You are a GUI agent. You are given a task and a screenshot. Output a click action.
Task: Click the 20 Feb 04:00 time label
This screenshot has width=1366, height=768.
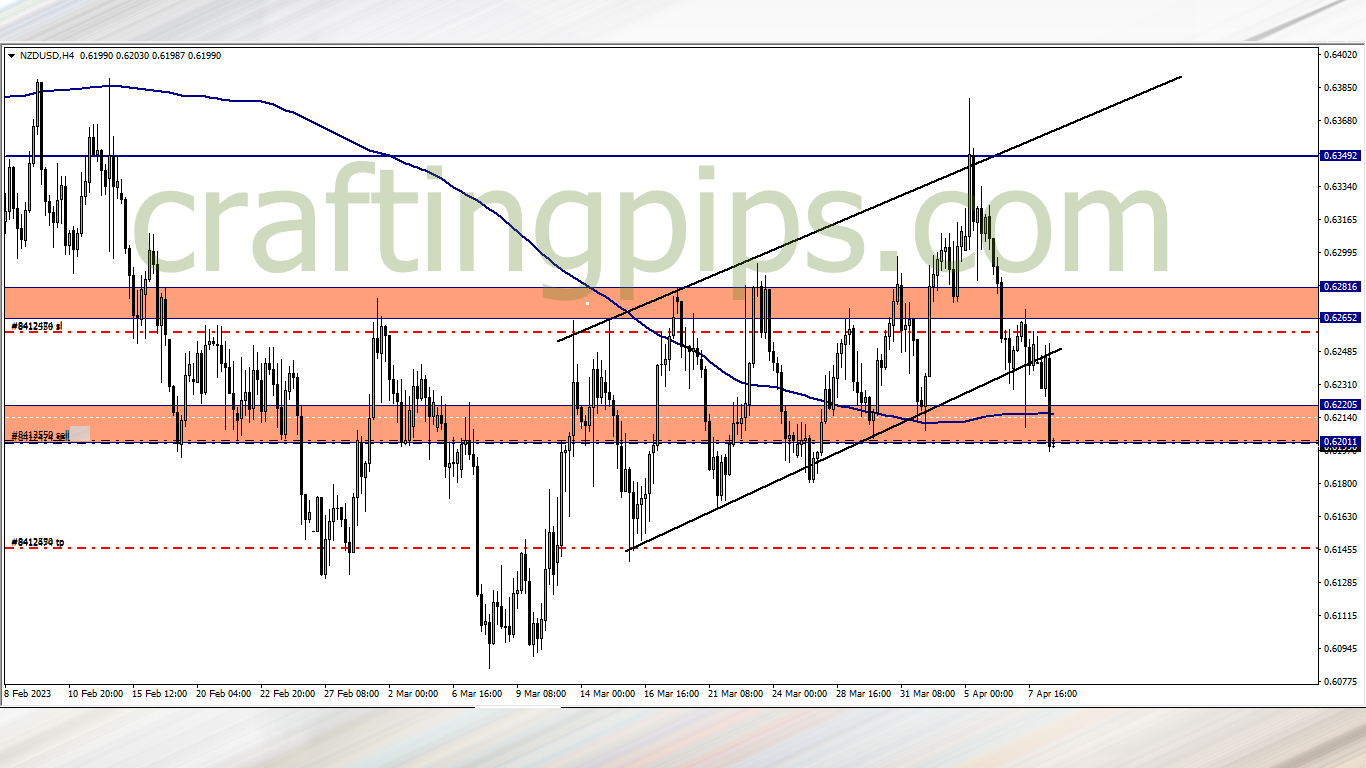tap(224, 693)
